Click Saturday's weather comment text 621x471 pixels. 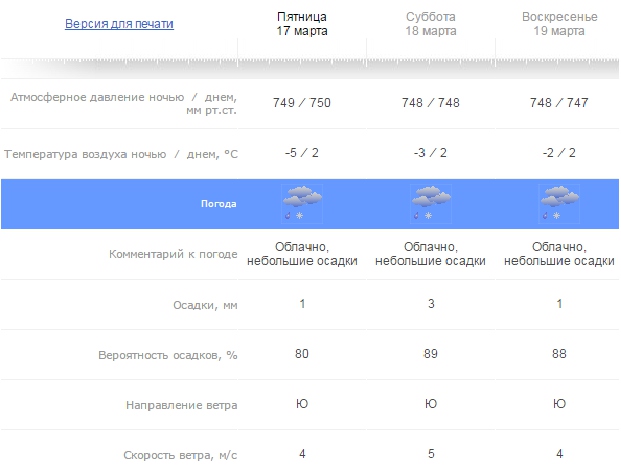point(431,254)
